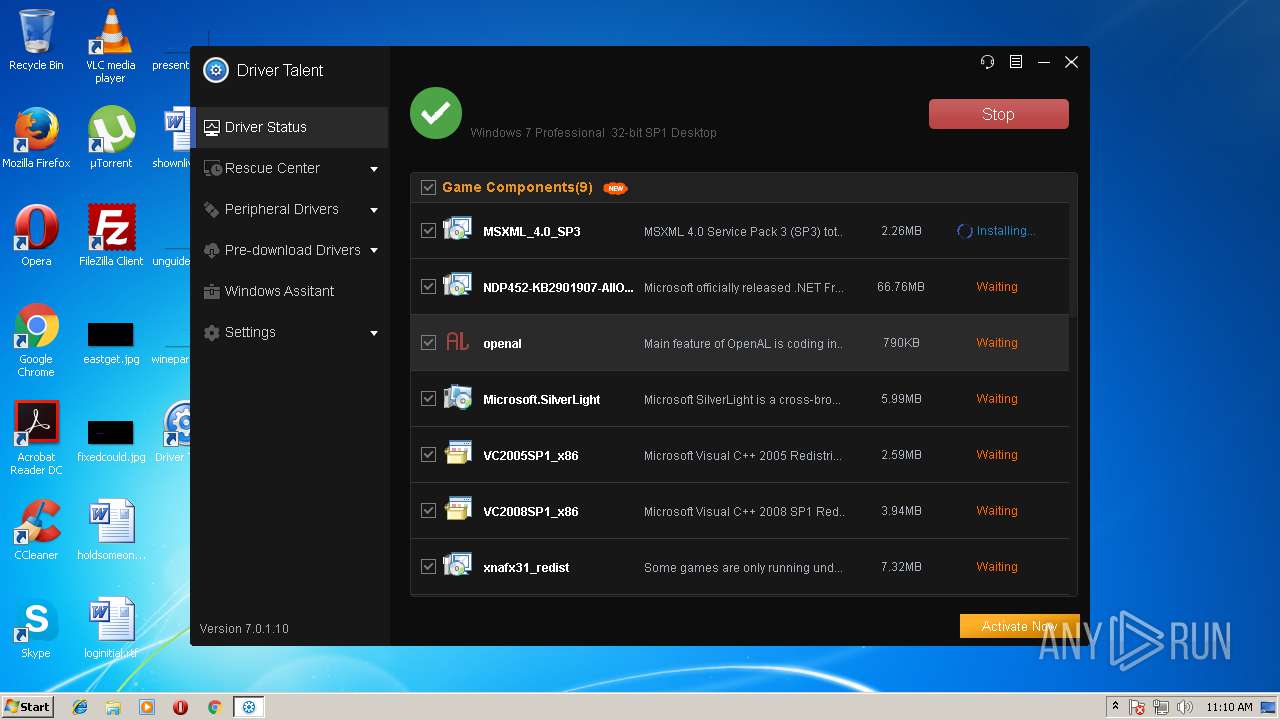Viewport: 1280px width, 720px height.
Task: Expand the Peripheral Drivers arrow
Action: [x=374, y=210]
